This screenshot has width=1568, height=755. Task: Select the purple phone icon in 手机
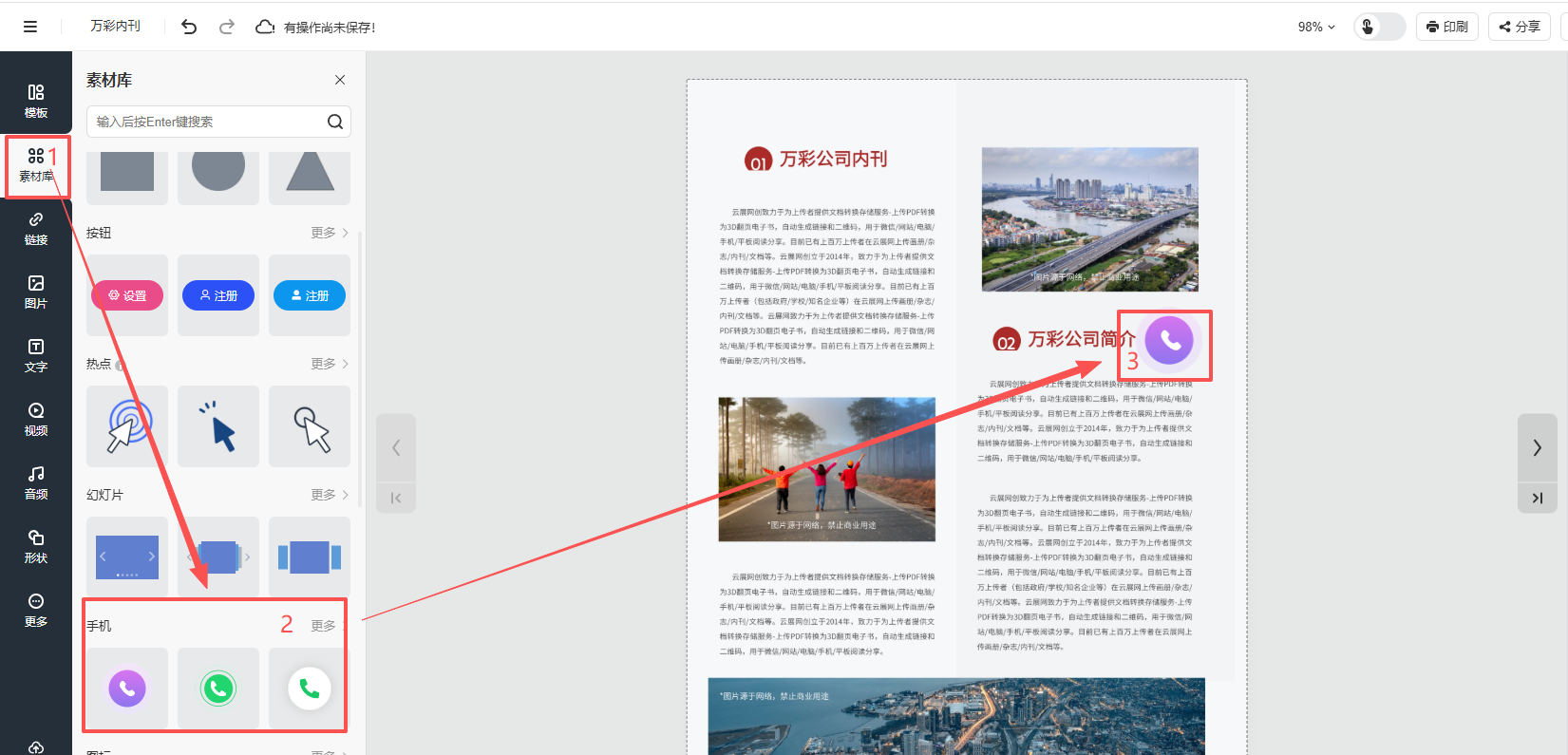click(127, 689)
